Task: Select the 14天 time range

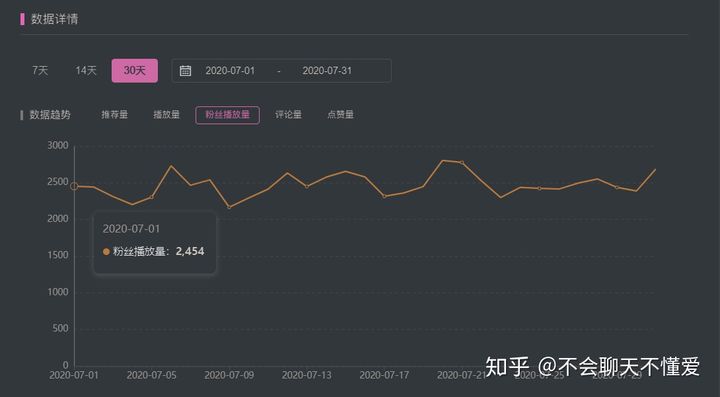Action: point(86,71)
